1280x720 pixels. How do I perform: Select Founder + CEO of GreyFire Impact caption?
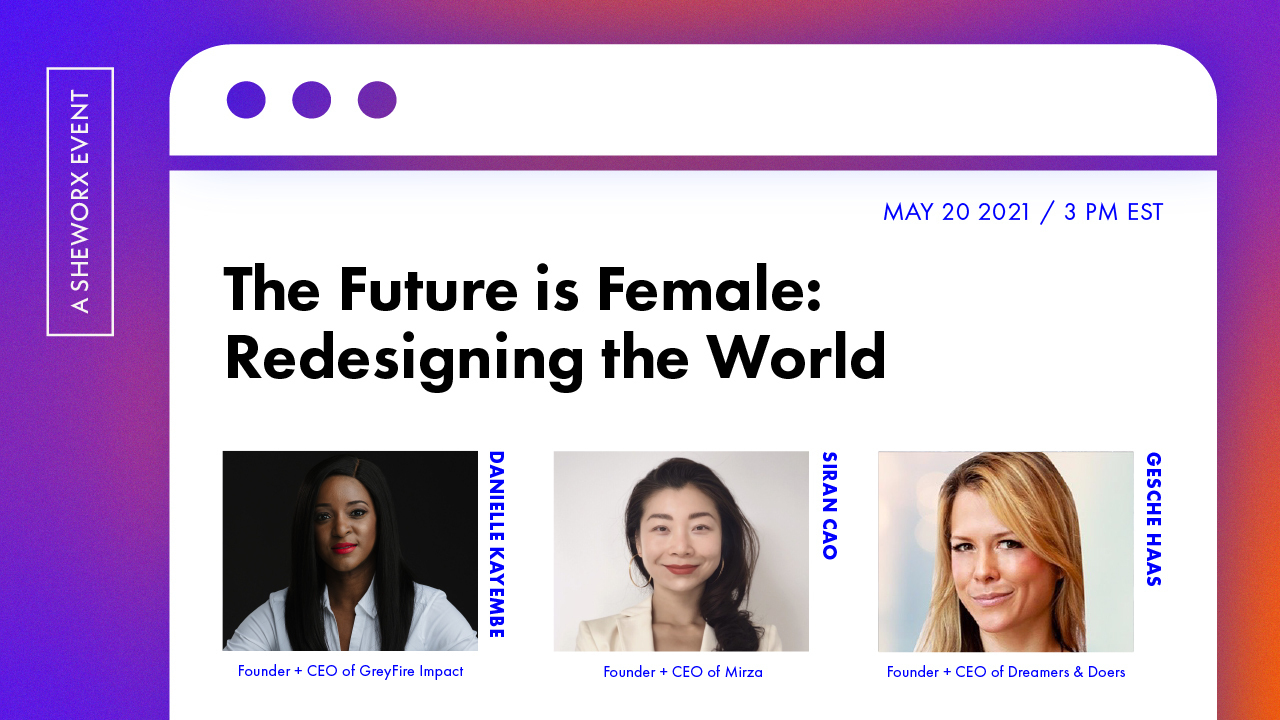point(350,671)
